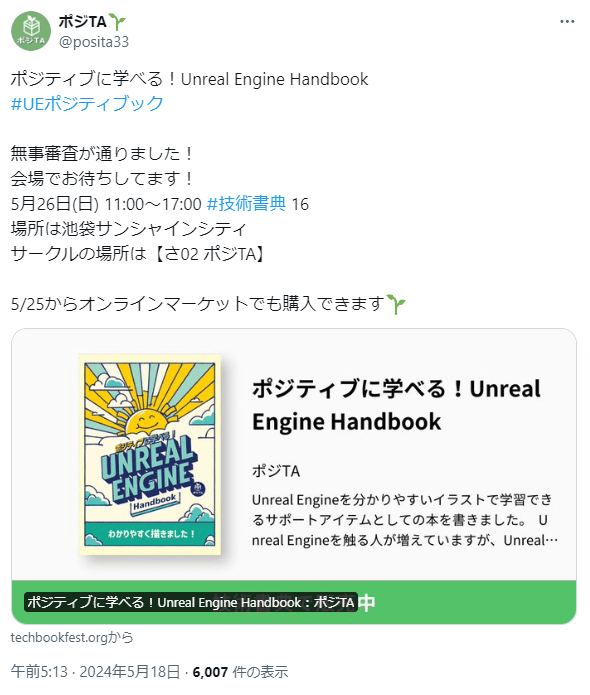Open hashtag #UEポジティブック
Image resolution: width=590 pixels, height=695 pixels.
coord(87,103)
